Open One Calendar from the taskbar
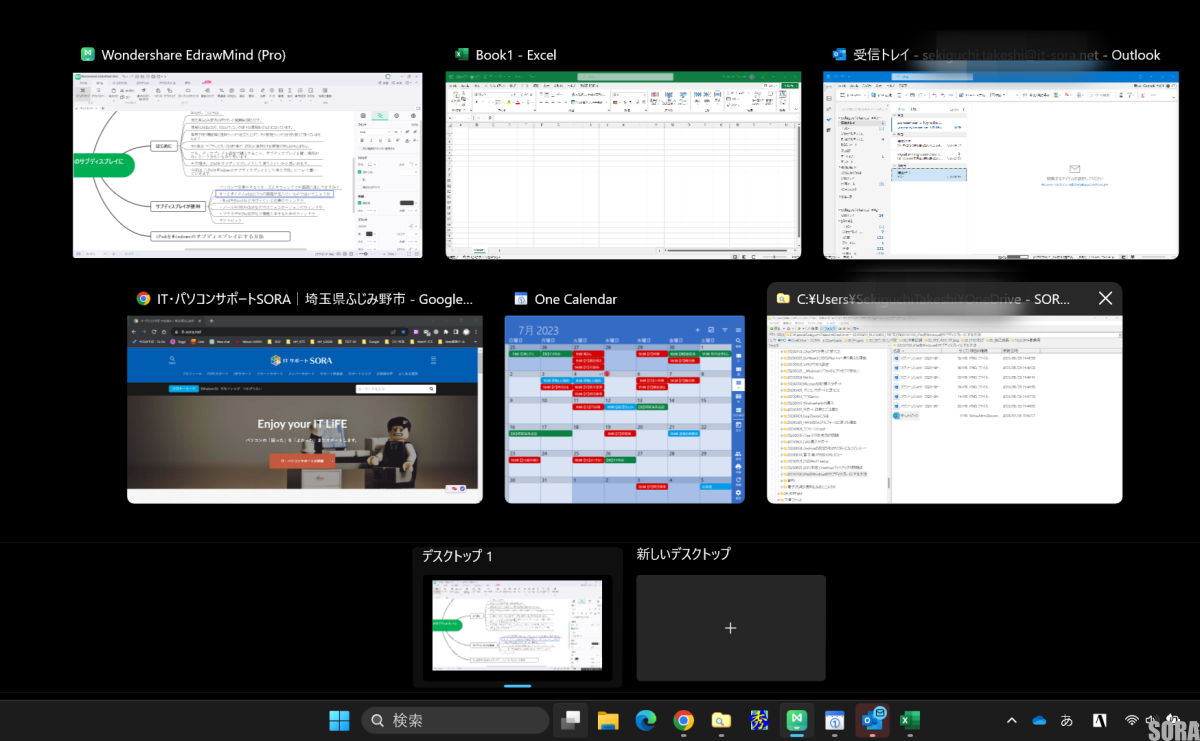The image size is (1200, 741). 834,720
